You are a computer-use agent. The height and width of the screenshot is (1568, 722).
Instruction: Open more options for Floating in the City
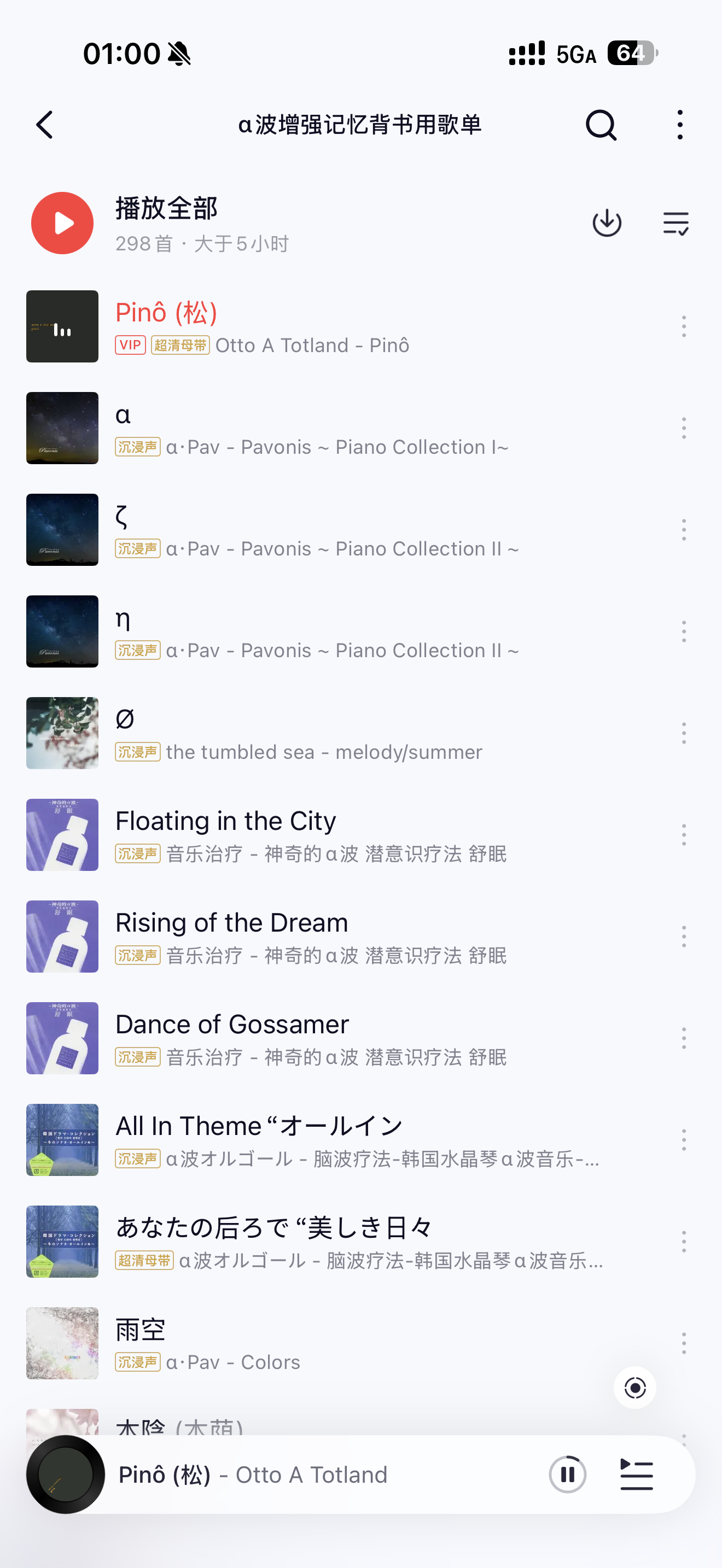point(684,835)
